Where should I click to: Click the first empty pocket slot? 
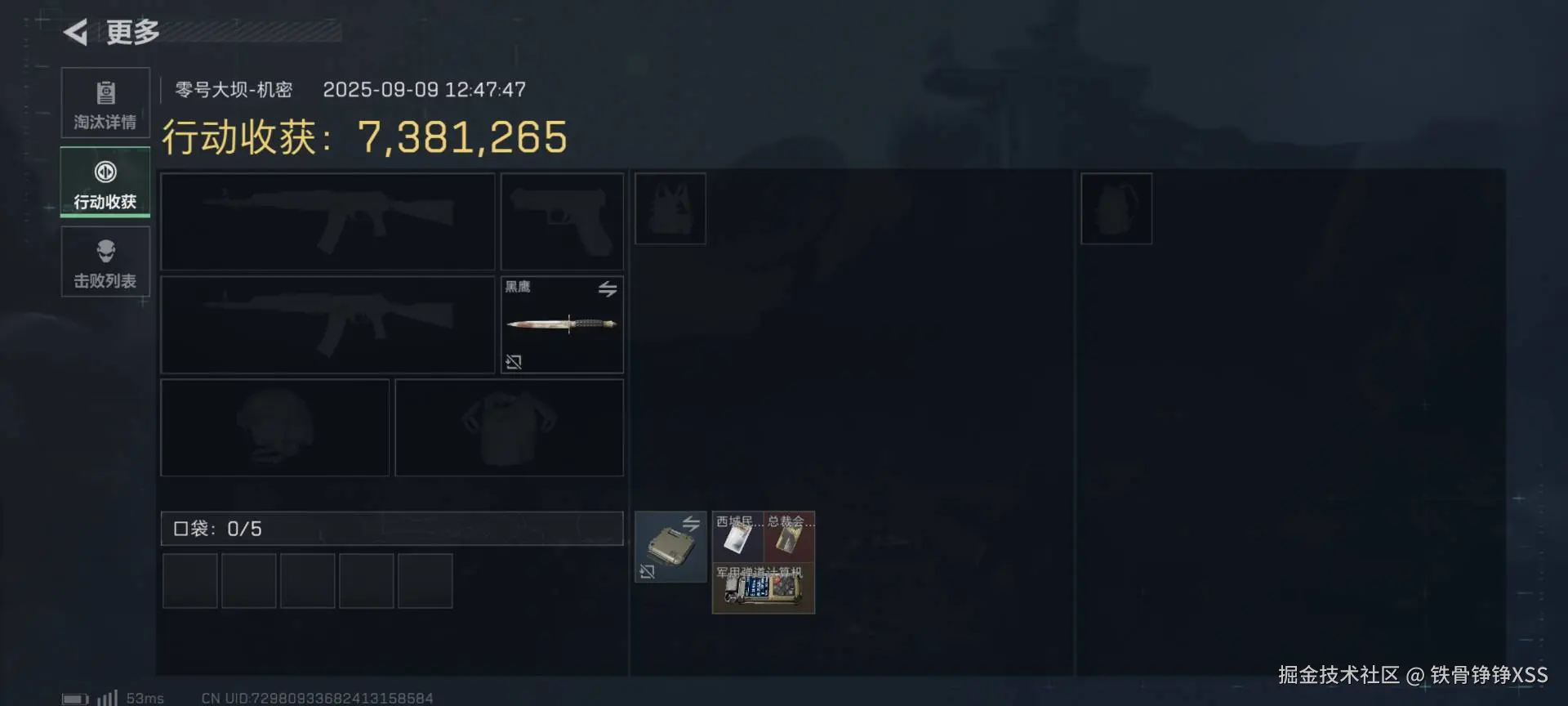190,581
